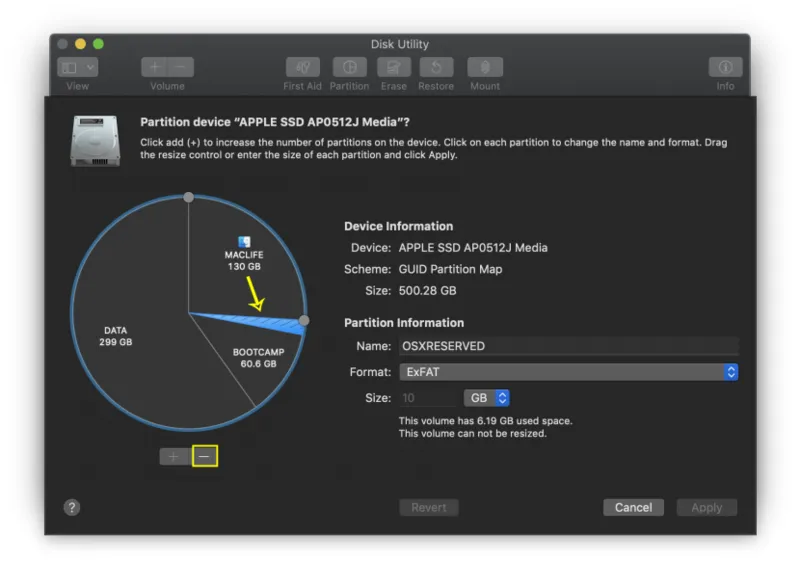Click the hard drive device icon
Image resolution: width=800 pixels, height=563 pixels.
(95, 140)
